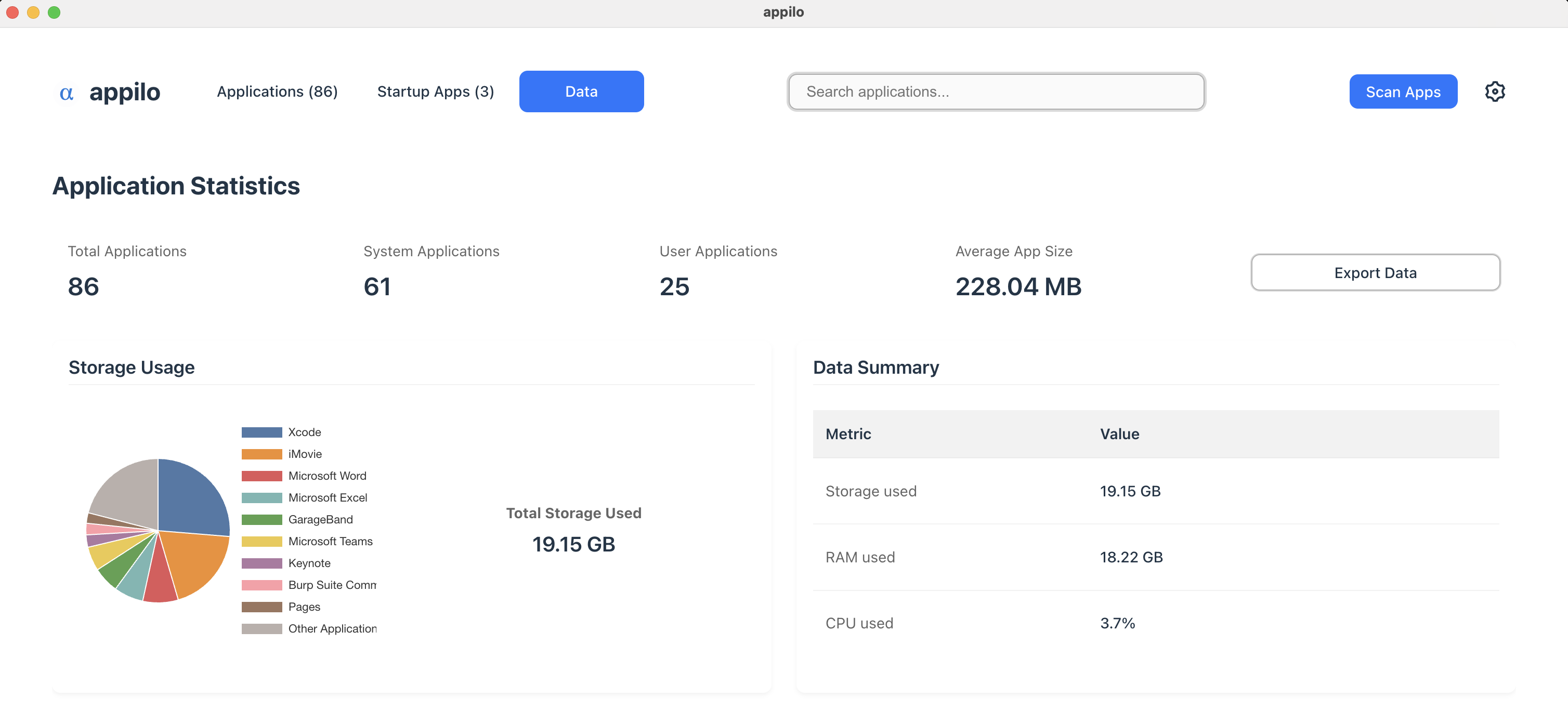Click the Microsoft Word legend swatch
The image size is (1568, 710).
coord(262,477)
